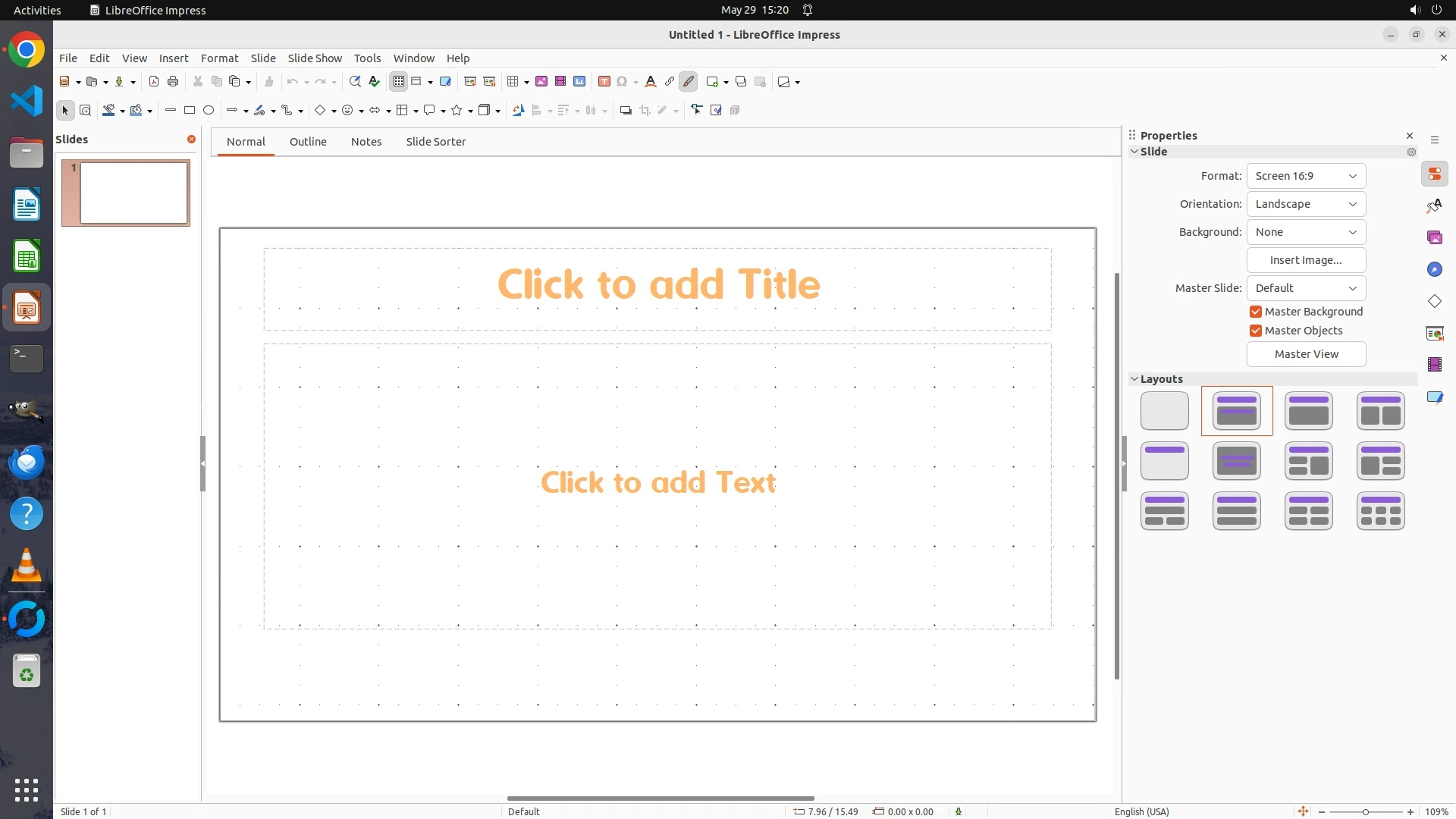Screen dimensions: 1456x819
Task: Switch to the Slide Sorter tab
Action: tap(435, 142)
